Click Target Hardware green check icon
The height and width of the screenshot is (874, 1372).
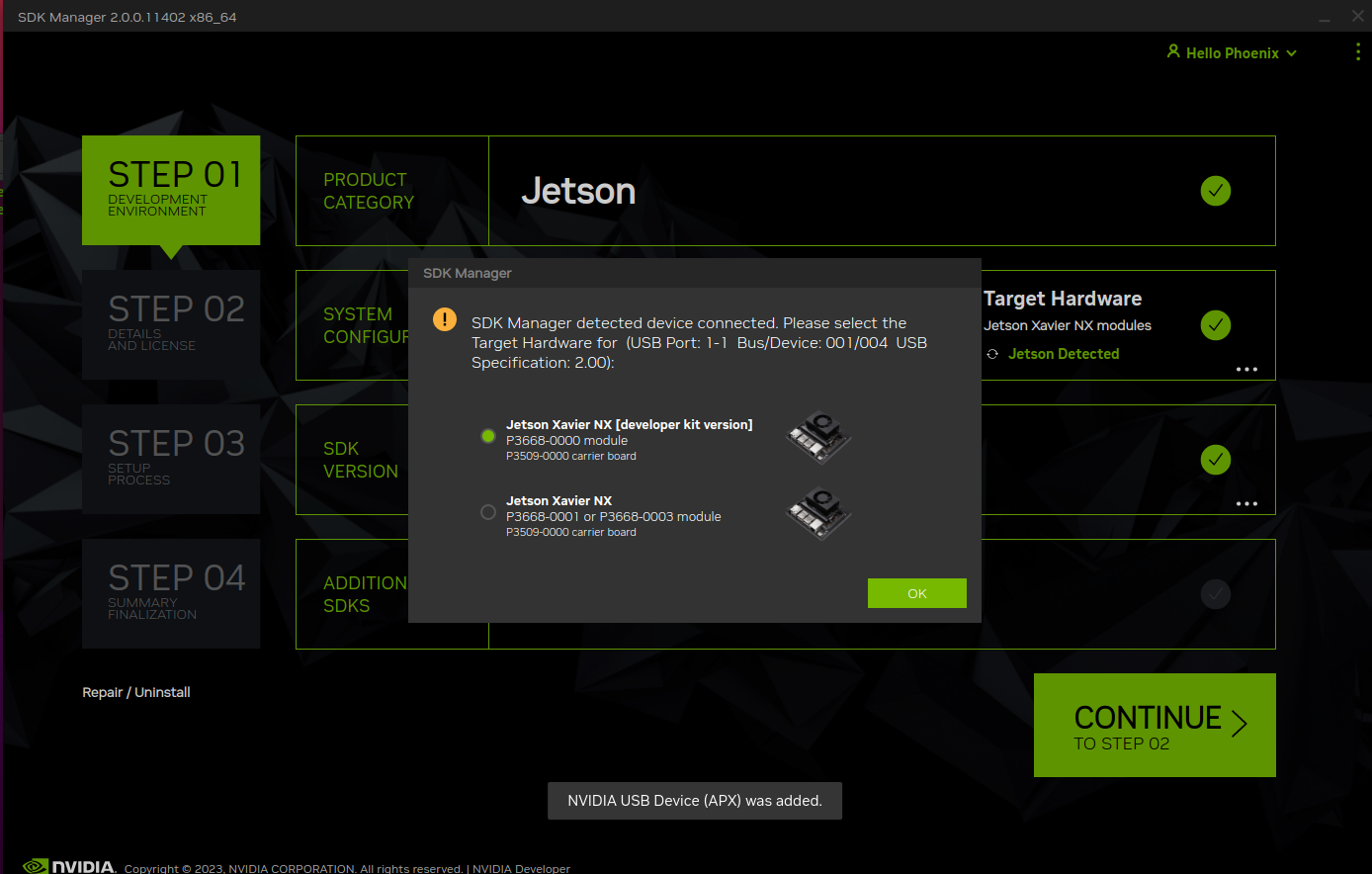click(1216, 325)
